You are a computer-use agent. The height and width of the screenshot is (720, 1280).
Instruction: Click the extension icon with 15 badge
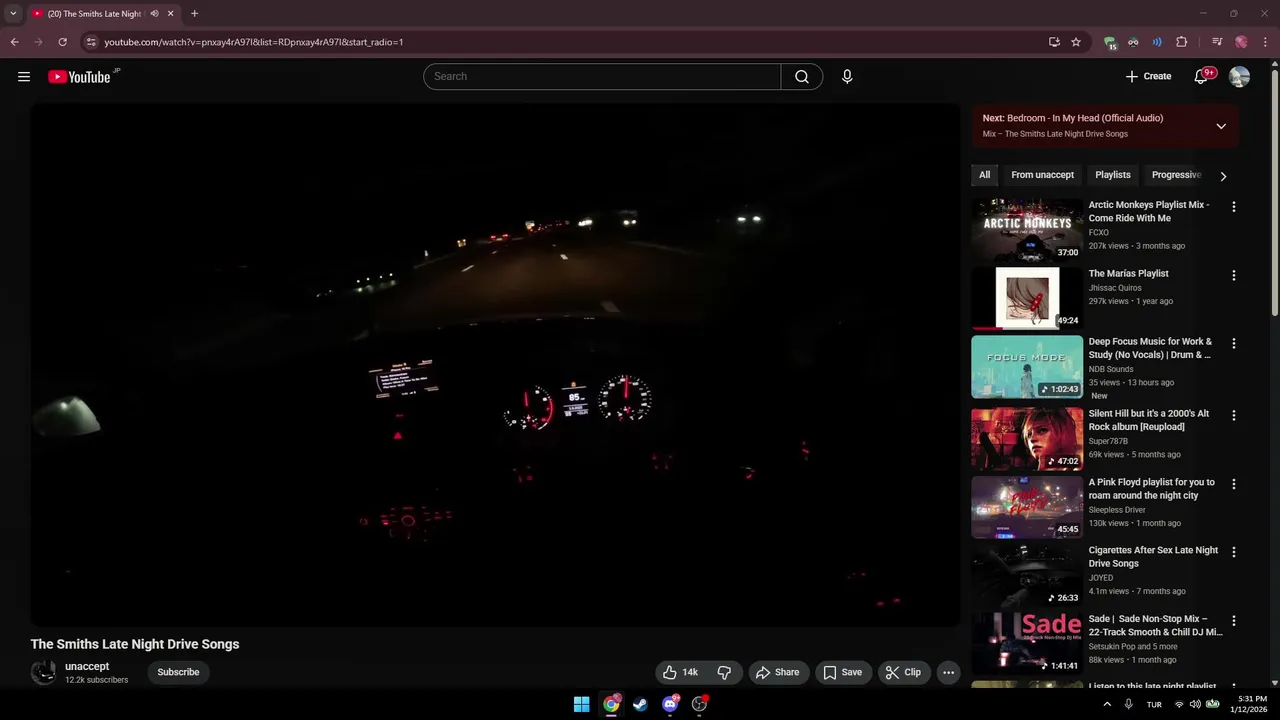(x=1110, y=42)
